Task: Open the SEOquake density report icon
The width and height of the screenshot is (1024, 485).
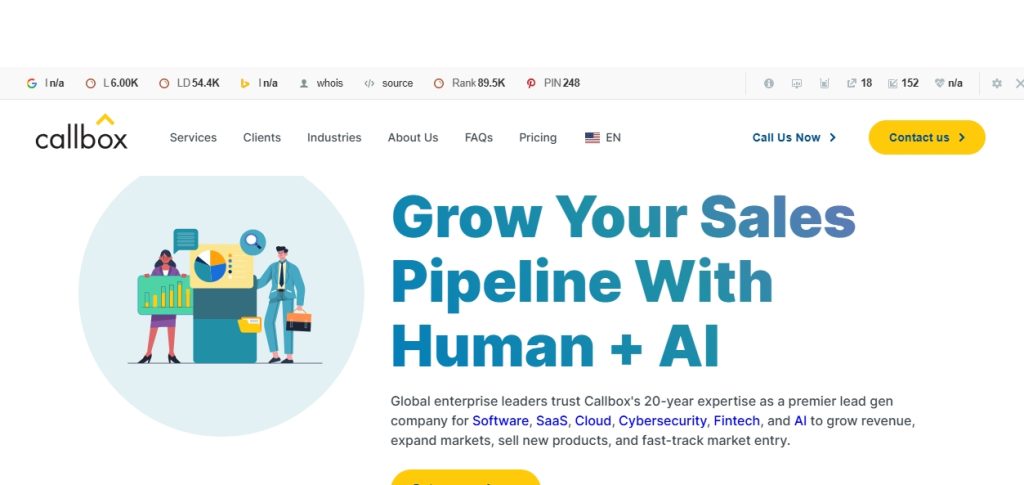Action: [824, 83]
